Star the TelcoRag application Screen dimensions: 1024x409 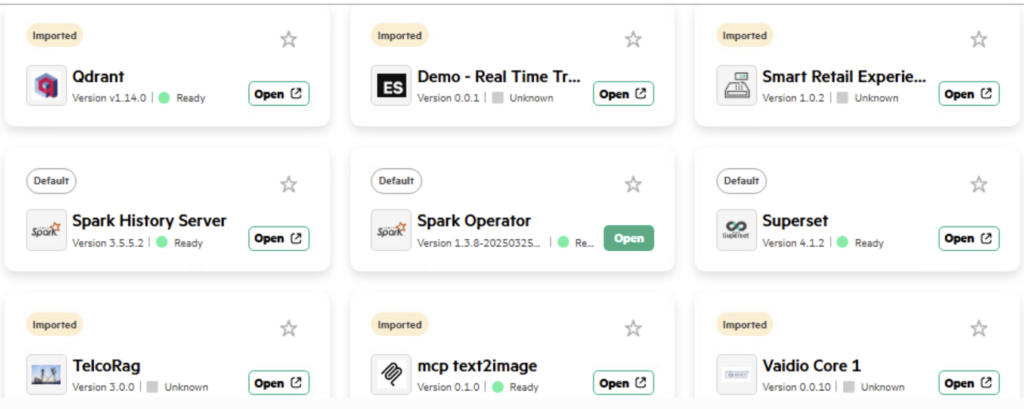tap(288, 328)
